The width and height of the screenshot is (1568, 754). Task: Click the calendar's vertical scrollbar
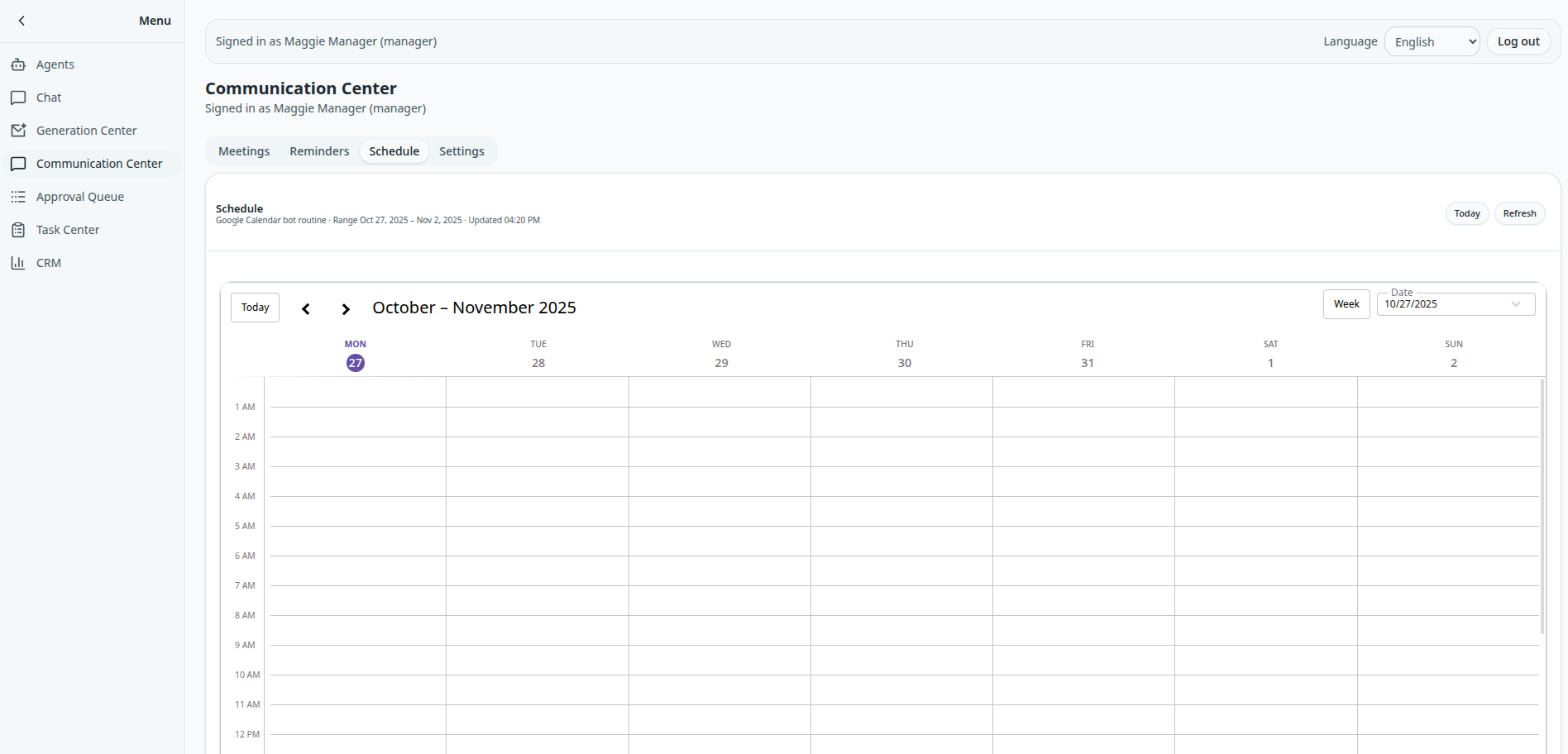[1542, 506]
